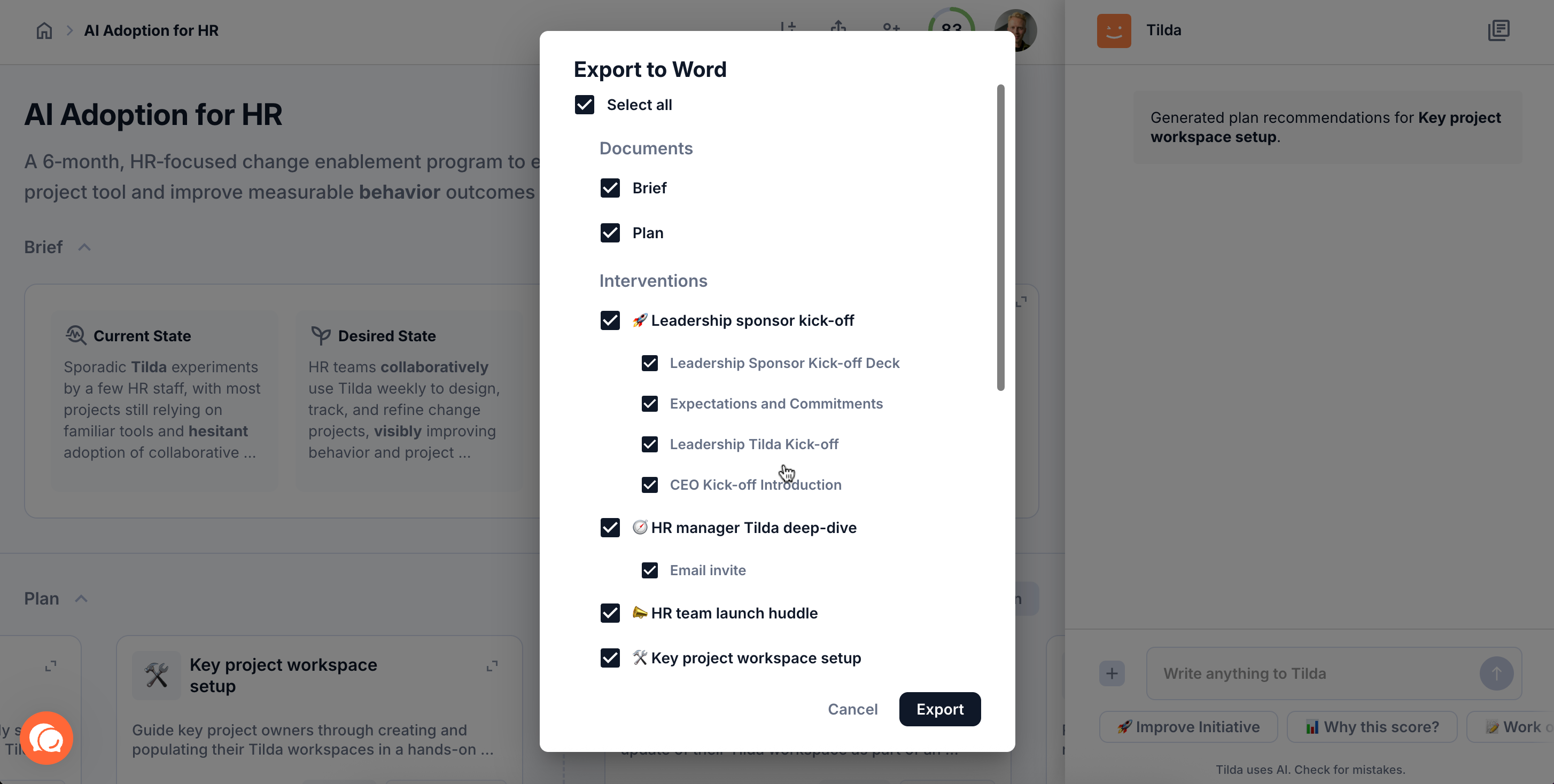Screen dimensions: 1554x784
Task: Cancel the Export to Word dialog
Action: point(852,709)
